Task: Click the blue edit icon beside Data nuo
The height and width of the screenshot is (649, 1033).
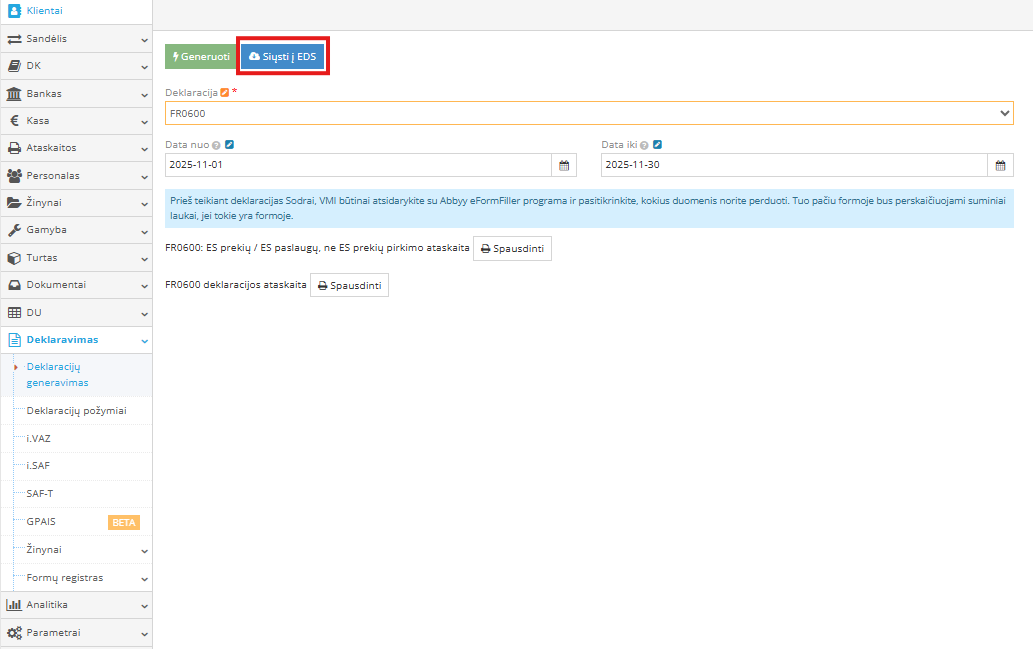Action: click(x=230, y=144)
